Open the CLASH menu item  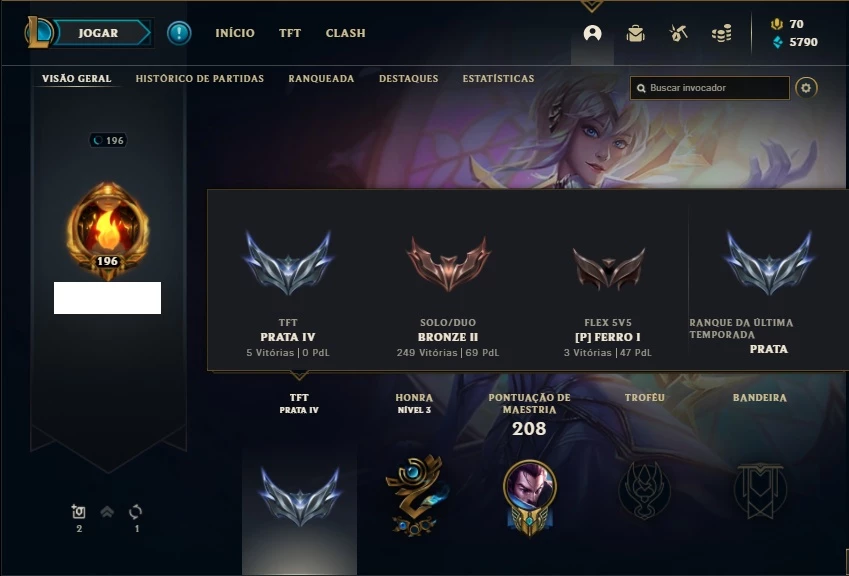pyautogui.click(x=345, y=33)
